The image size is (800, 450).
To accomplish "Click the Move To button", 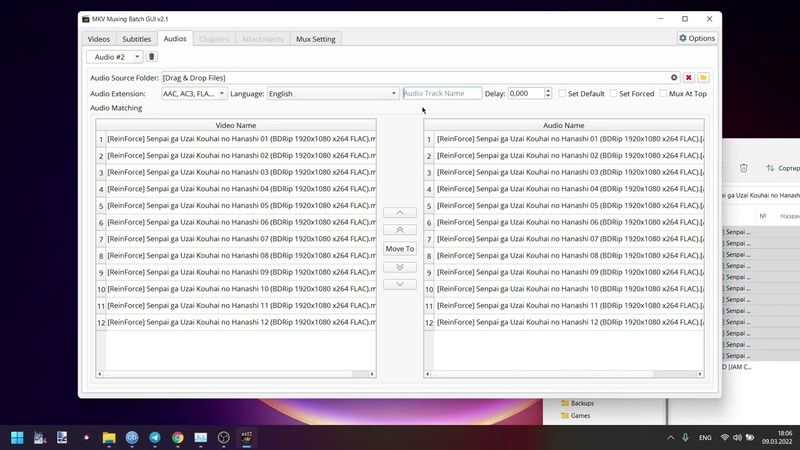I will 400,248.
